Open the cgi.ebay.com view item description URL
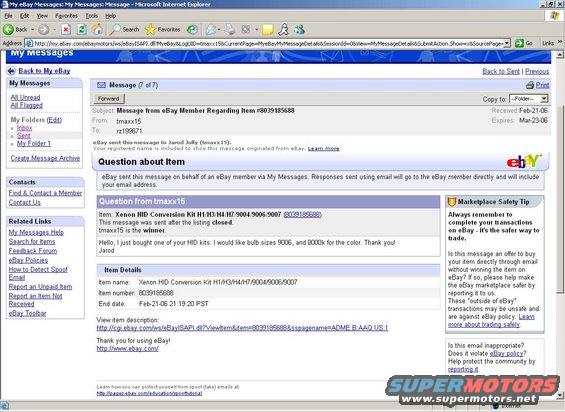565x412 pixels. (242, 328)
